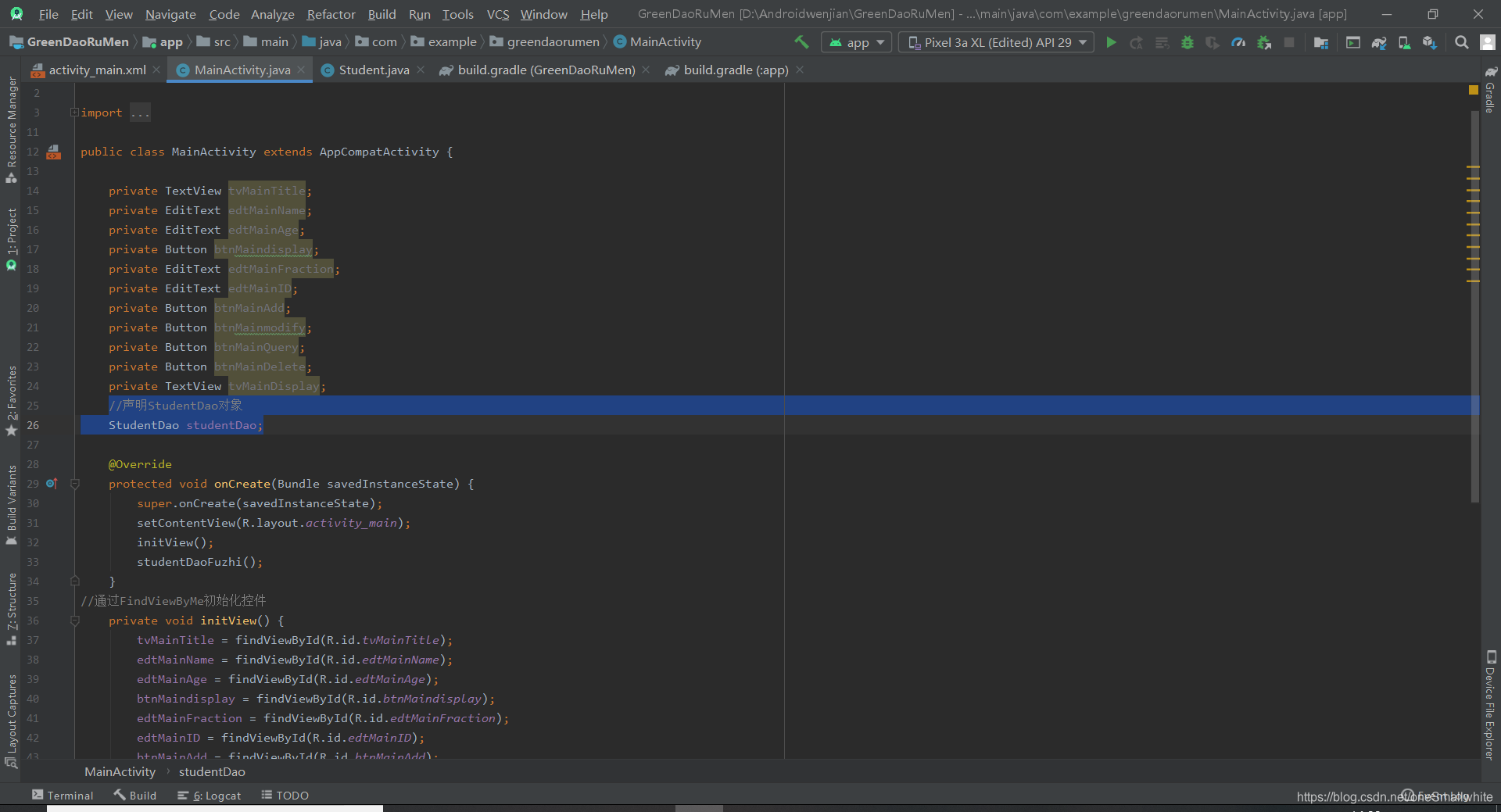Switch to build.gradle (:app) tab
The height and width of the screenshot is (812, 1501).
point(735,70)
